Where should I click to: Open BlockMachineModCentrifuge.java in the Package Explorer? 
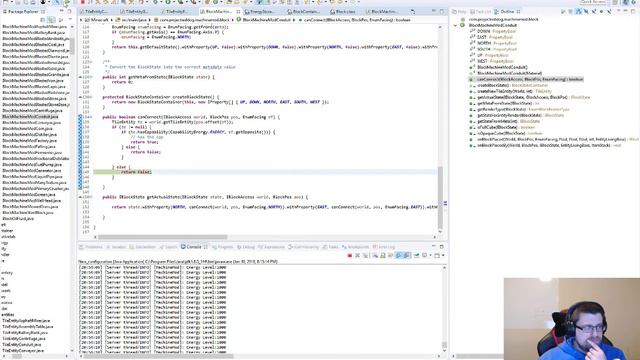coord(32,111)
